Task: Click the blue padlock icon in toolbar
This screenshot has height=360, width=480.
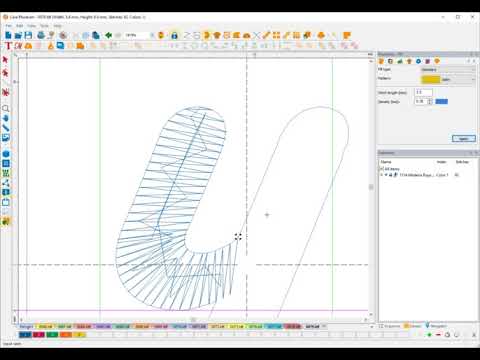Action: (x=174, y=35)
